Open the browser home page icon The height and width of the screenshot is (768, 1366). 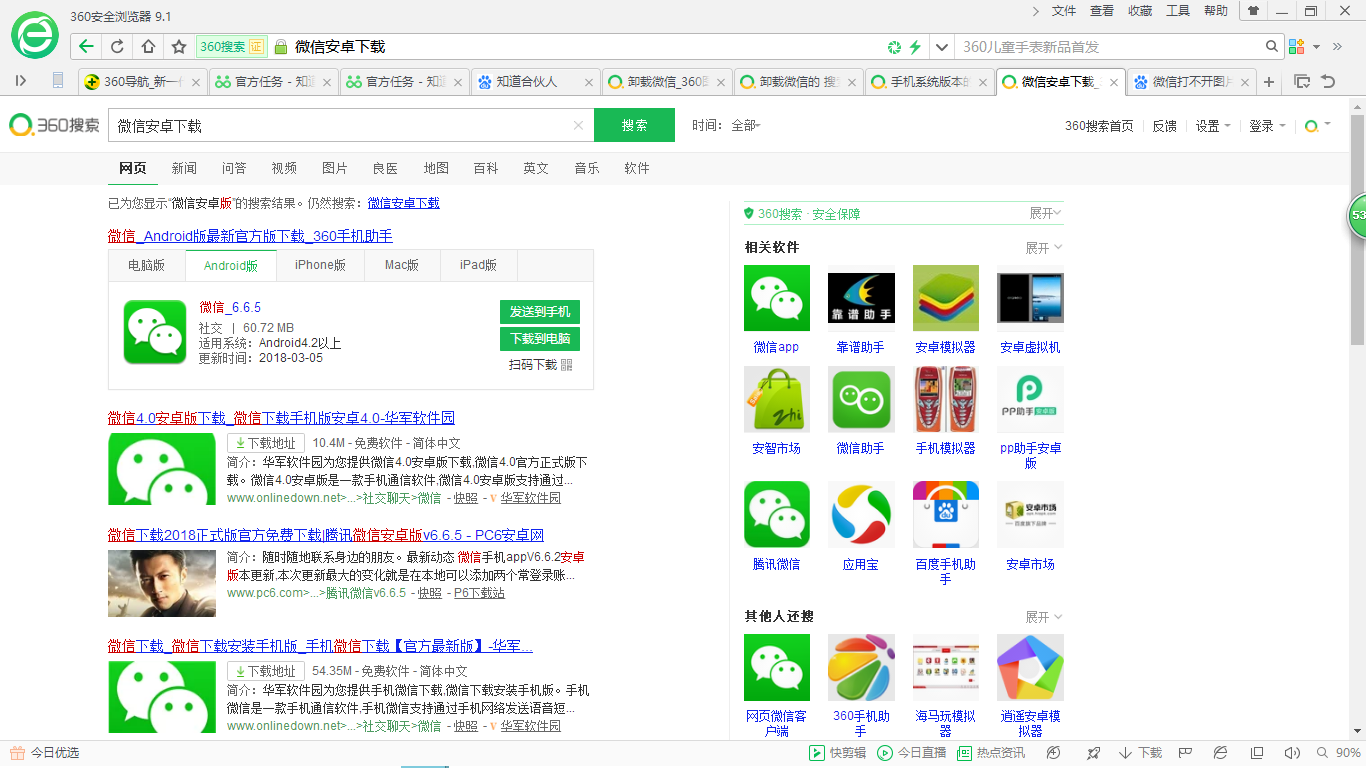pyautogui.click(x=148, y=46)
